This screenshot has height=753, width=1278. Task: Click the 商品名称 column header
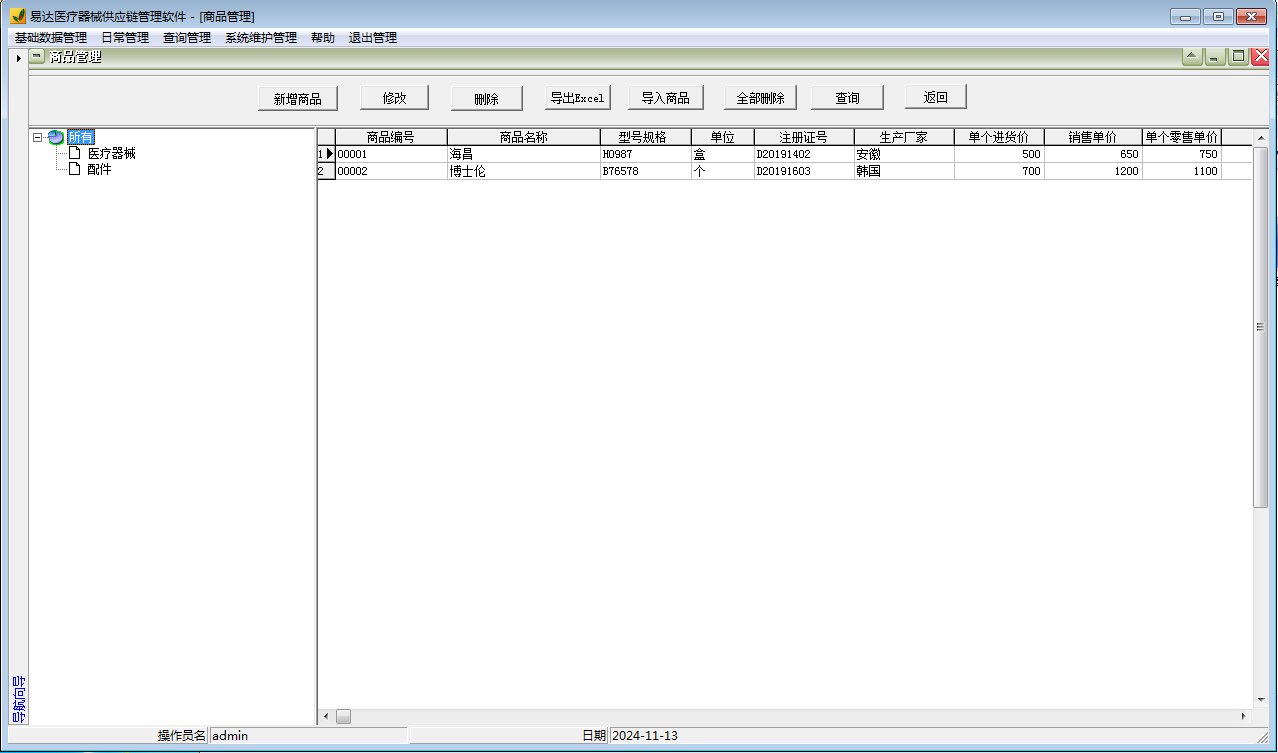(524, 137)
